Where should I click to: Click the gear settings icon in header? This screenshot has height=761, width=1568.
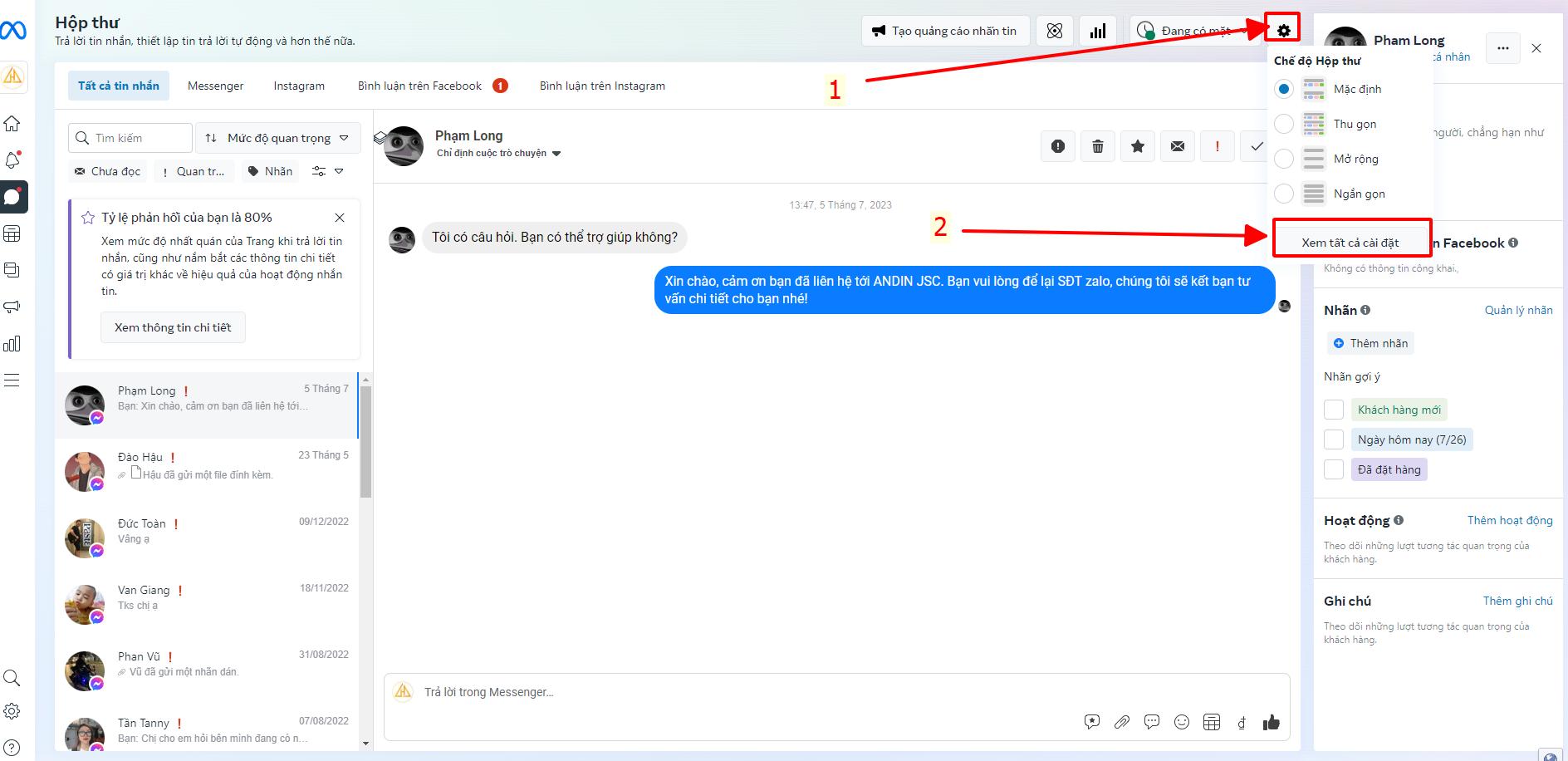tap(1283, 31)
